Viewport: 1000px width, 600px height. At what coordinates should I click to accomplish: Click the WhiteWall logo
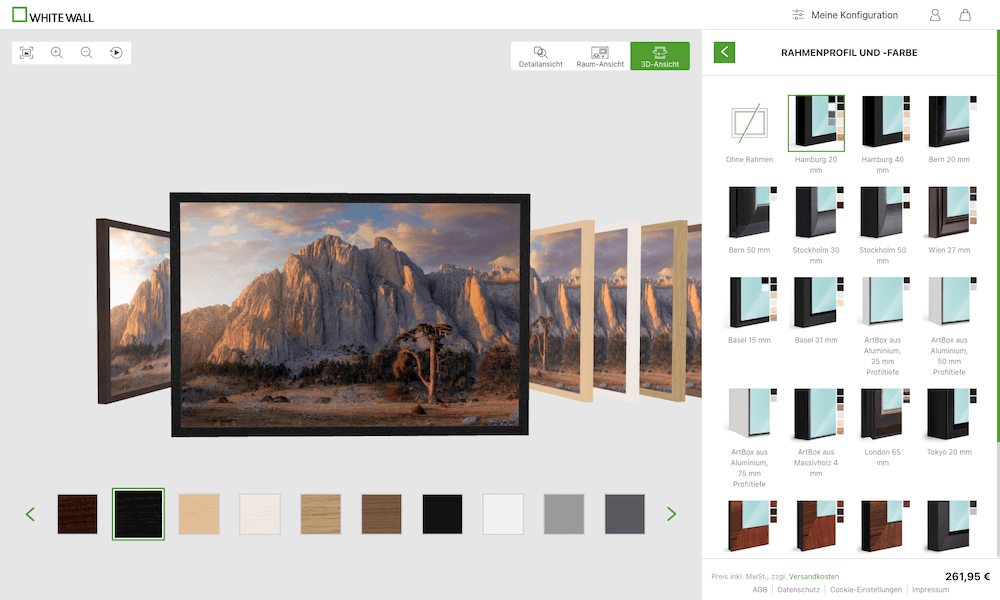click(x=53, y=15)
